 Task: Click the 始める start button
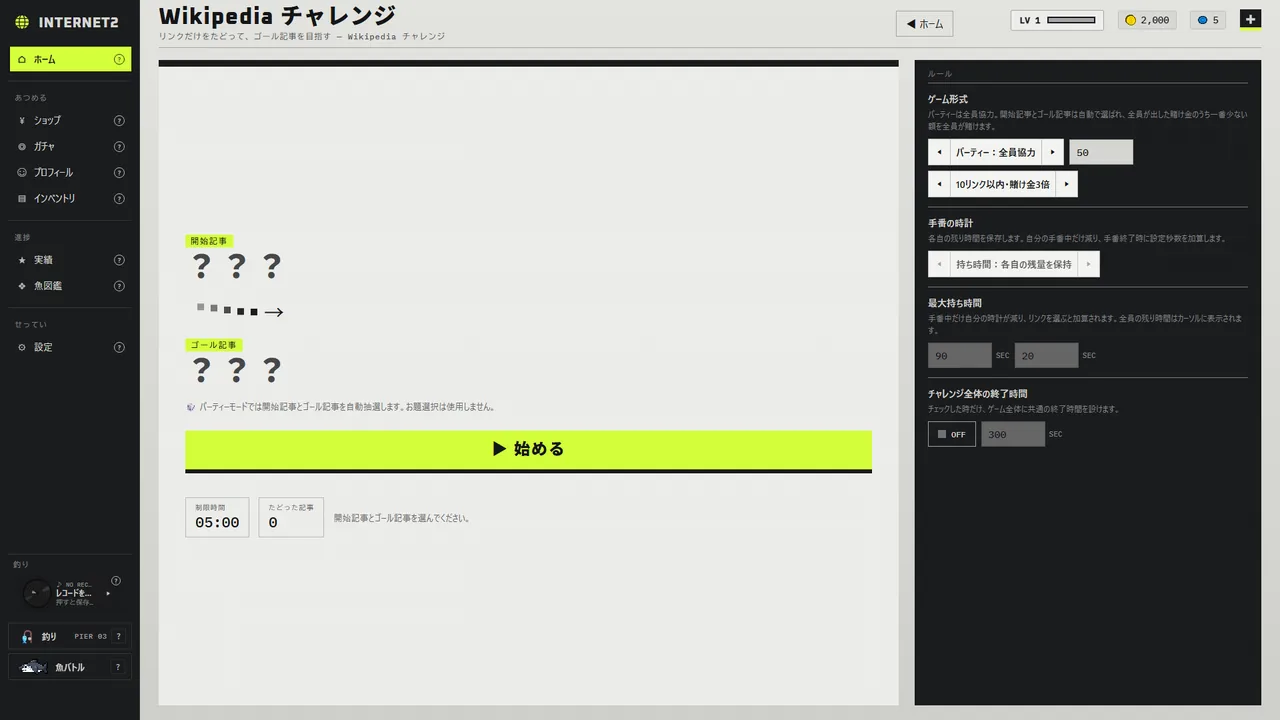[528, 451]
